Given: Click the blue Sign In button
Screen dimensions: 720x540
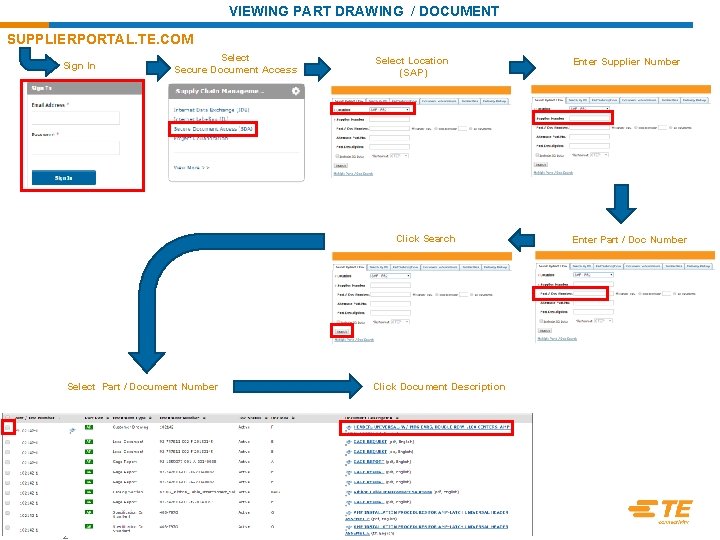Looking at the screenshot, I should click(64, 178).
